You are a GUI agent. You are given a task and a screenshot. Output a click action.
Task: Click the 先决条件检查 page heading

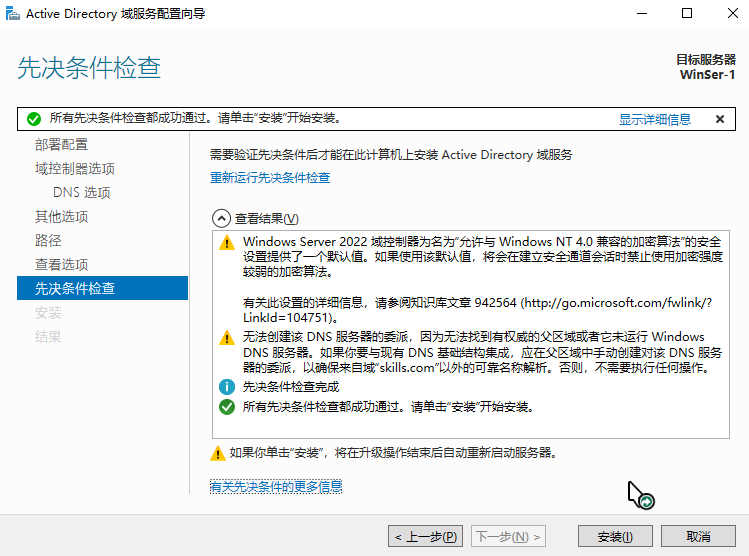click(89, 67)
